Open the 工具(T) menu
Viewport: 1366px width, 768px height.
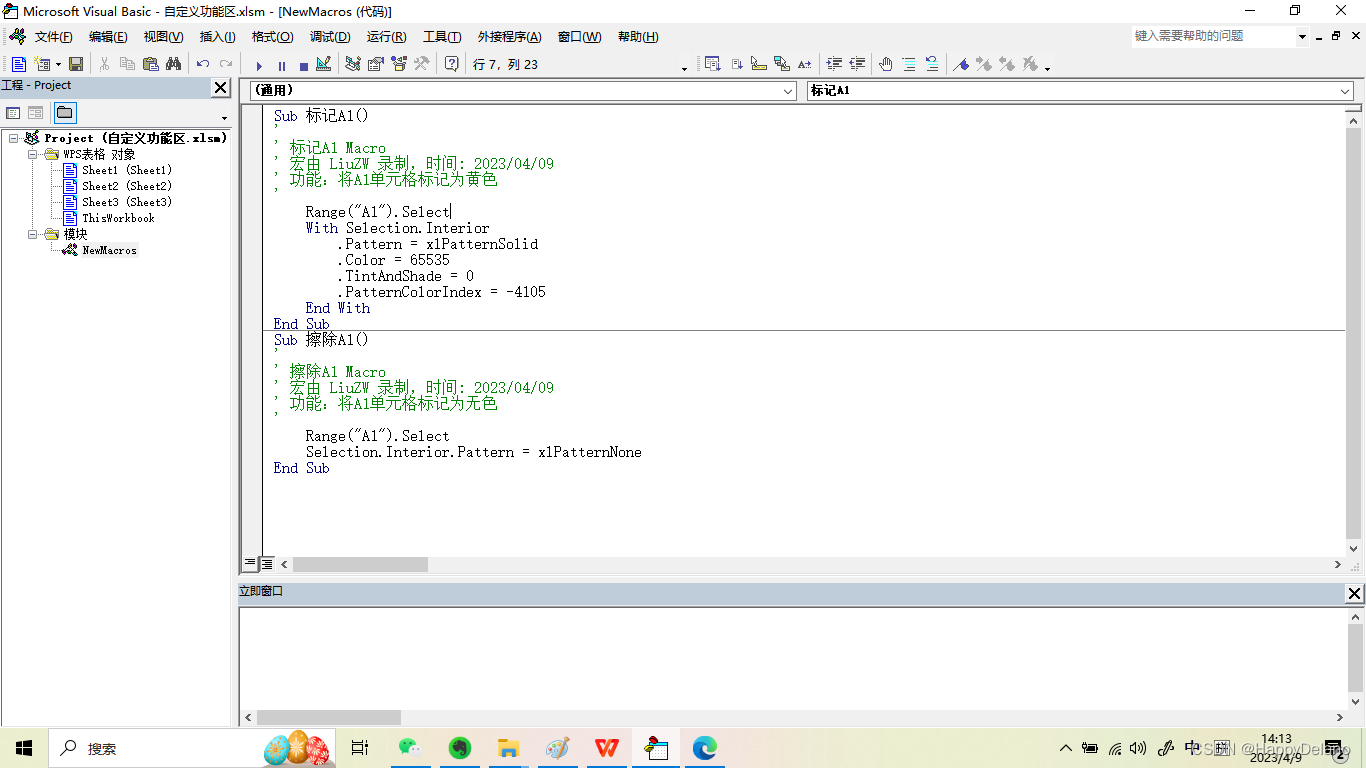pyautogui.click(x=441, y=37)
